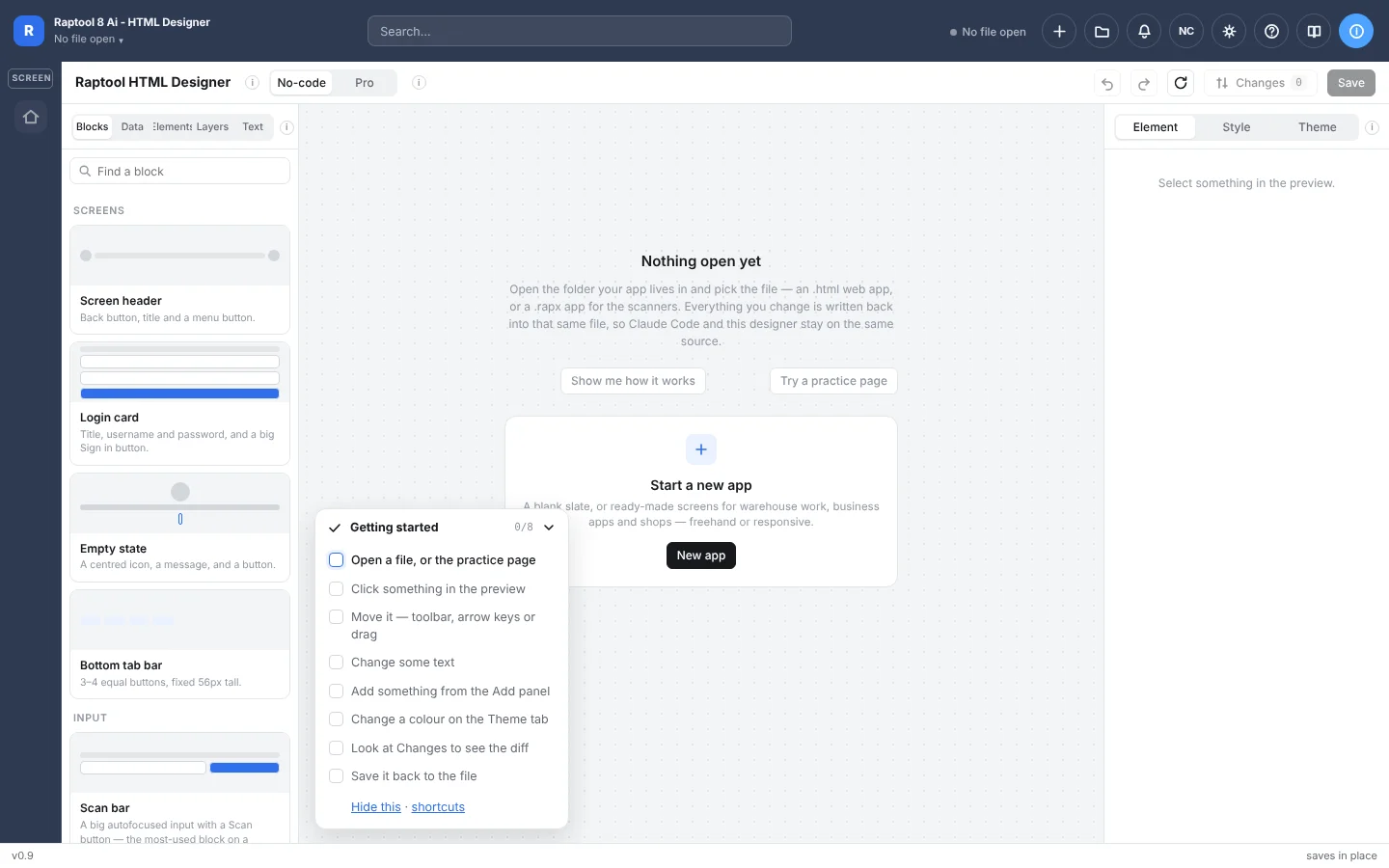Image resolution: width=1389 pixels, height=868 pixels.
Task: Tick 'Add something from the Add panel'
Action: click(x=337, y=692)
